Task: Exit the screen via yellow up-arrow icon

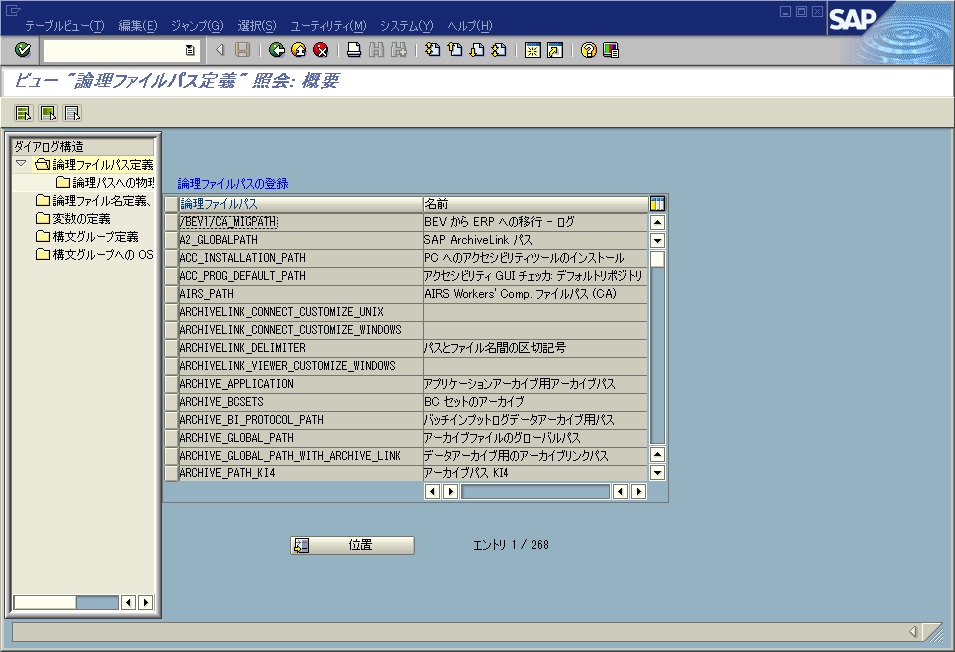Action: pos(297,50)
